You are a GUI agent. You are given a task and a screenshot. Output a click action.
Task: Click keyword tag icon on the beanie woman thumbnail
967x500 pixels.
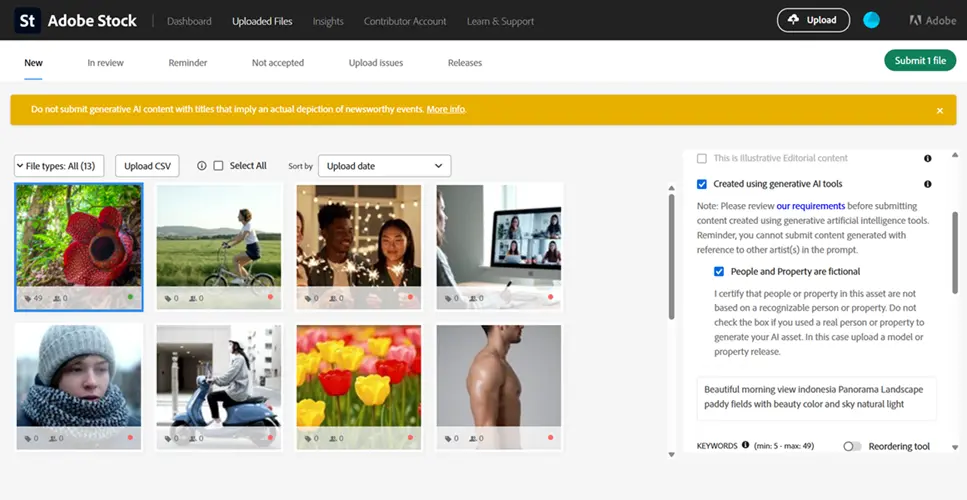click(28, 438)
